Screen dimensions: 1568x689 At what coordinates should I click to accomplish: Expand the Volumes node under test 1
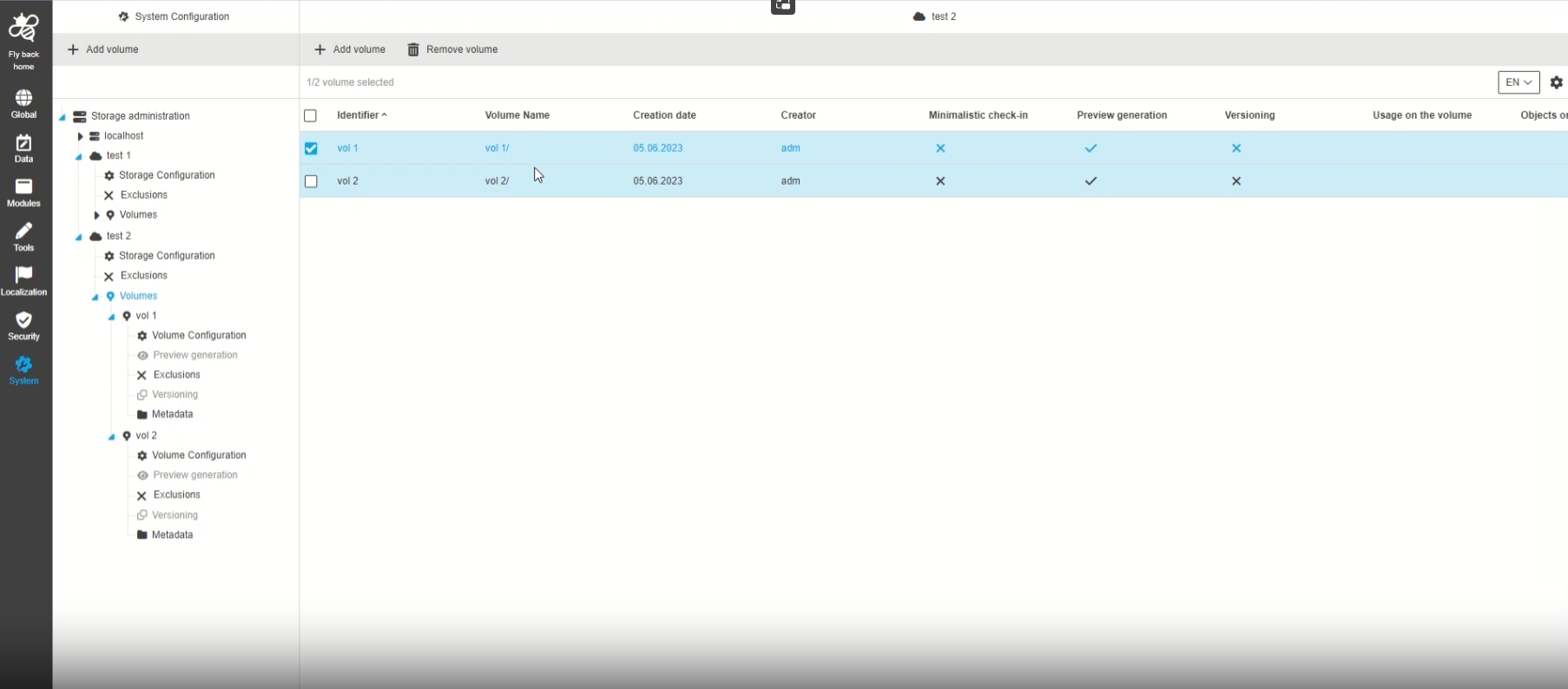[96, 215]
